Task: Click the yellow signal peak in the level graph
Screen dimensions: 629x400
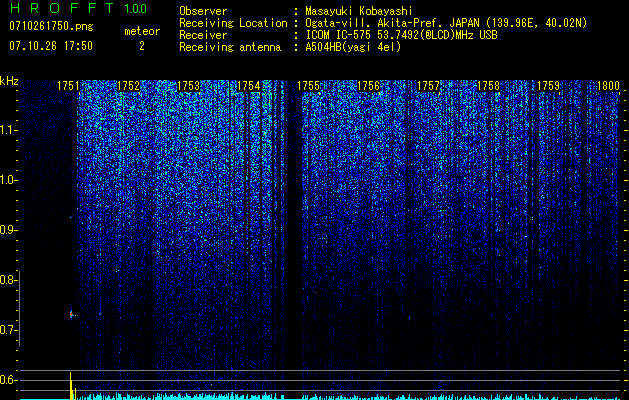Action: click(x=71, y=386)
